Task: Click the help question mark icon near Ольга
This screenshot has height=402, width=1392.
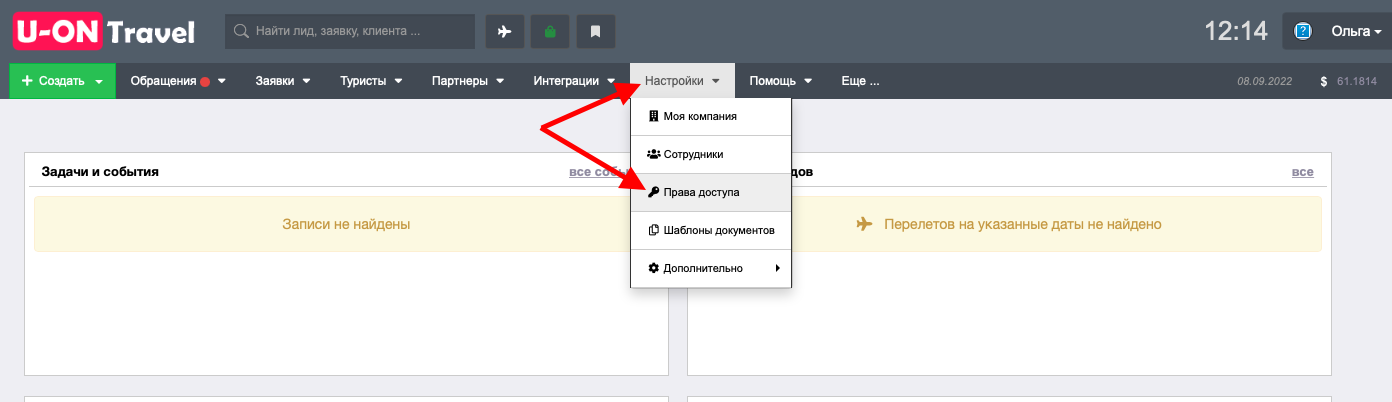Action: [x=1303, y=31]
